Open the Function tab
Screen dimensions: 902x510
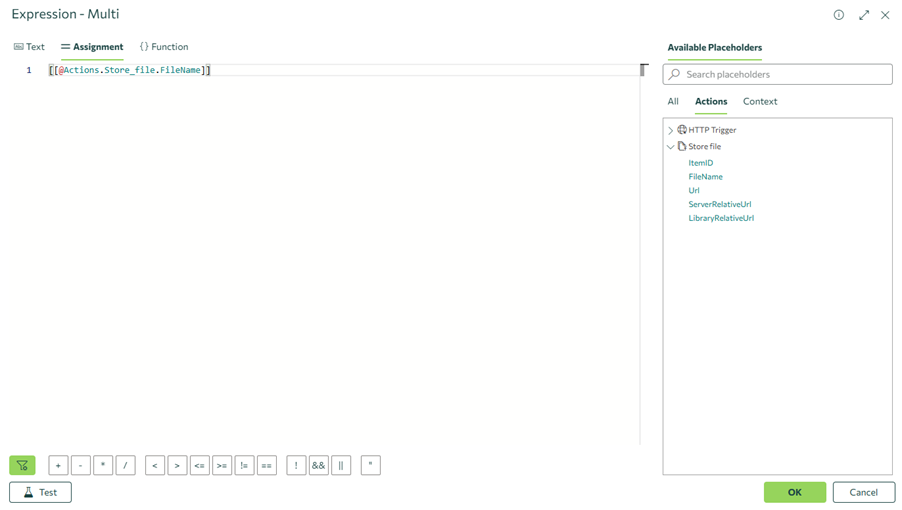[x=164, y=47]
